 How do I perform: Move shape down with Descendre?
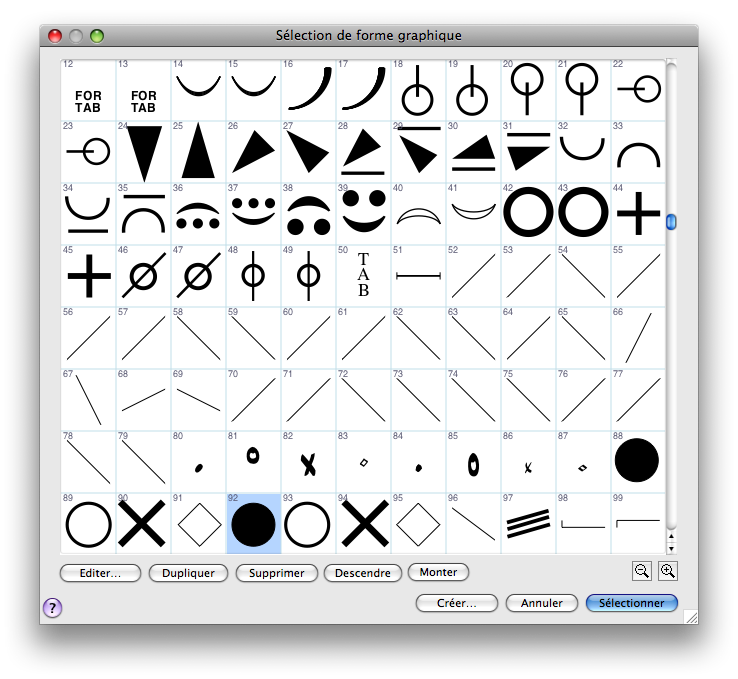(x=363, y=573)
